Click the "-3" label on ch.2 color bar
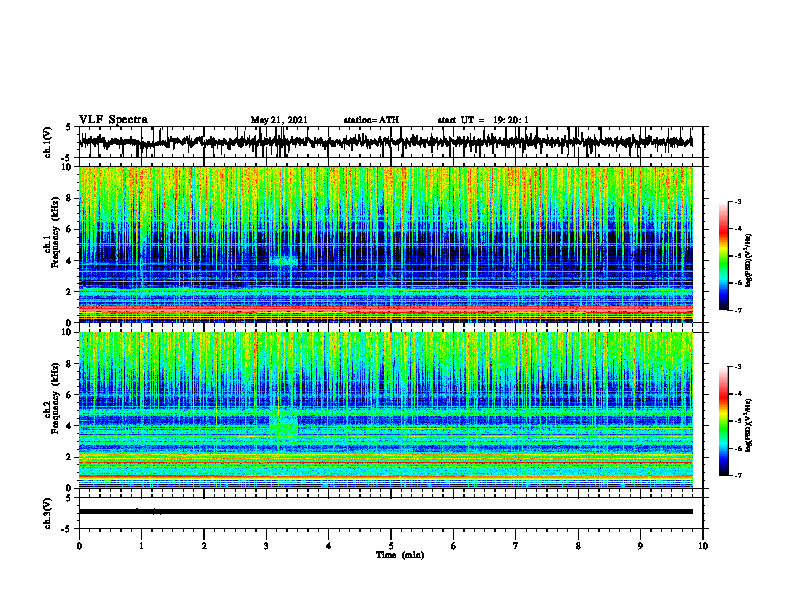 [x=737, y=367]
